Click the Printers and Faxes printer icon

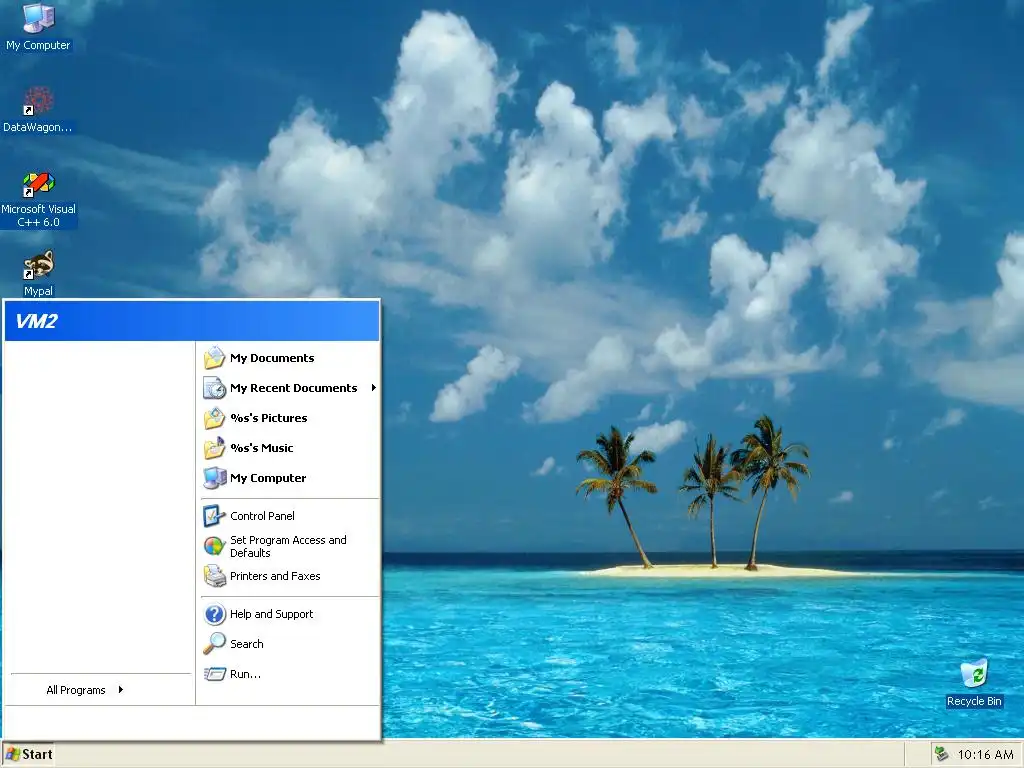(214, 576)
